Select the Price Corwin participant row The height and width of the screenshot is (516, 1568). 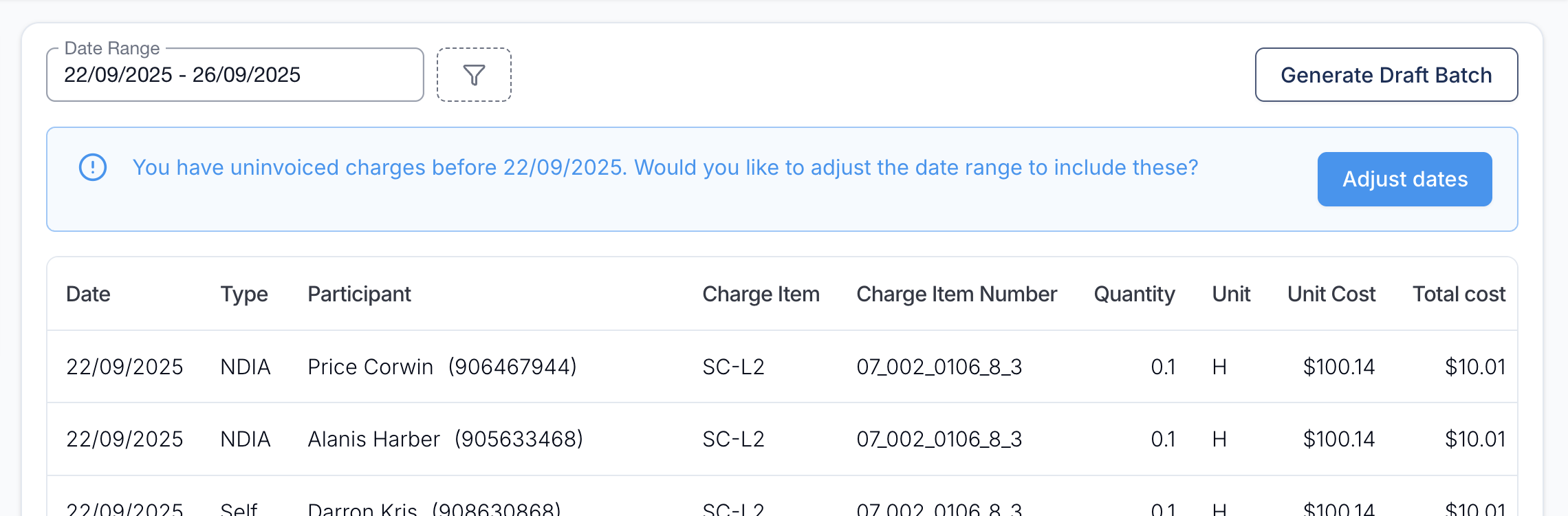pos(370,367)
